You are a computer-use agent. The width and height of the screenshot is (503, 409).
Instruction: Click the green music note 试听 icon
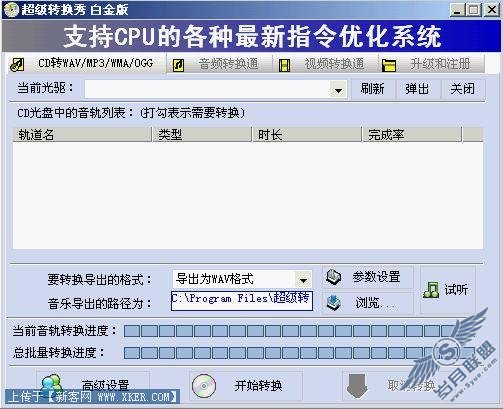[431, 290]
